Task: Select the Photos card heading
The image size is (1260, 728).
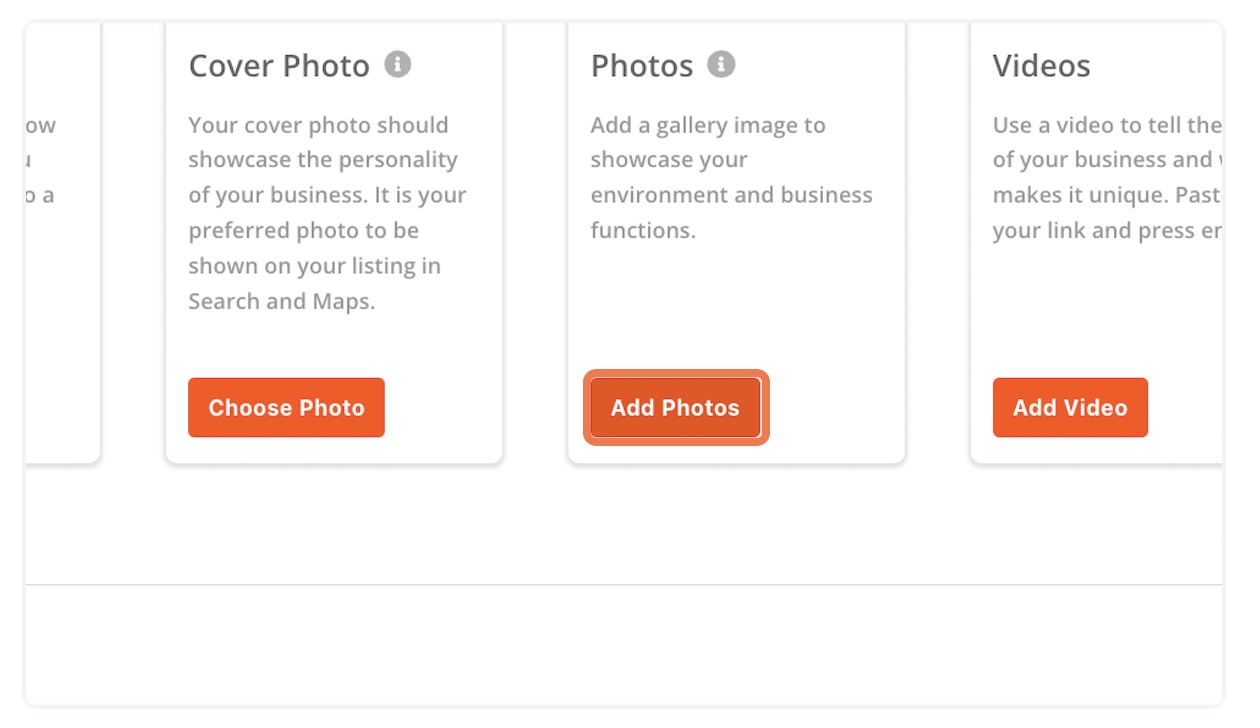Action: pos(642,66)
